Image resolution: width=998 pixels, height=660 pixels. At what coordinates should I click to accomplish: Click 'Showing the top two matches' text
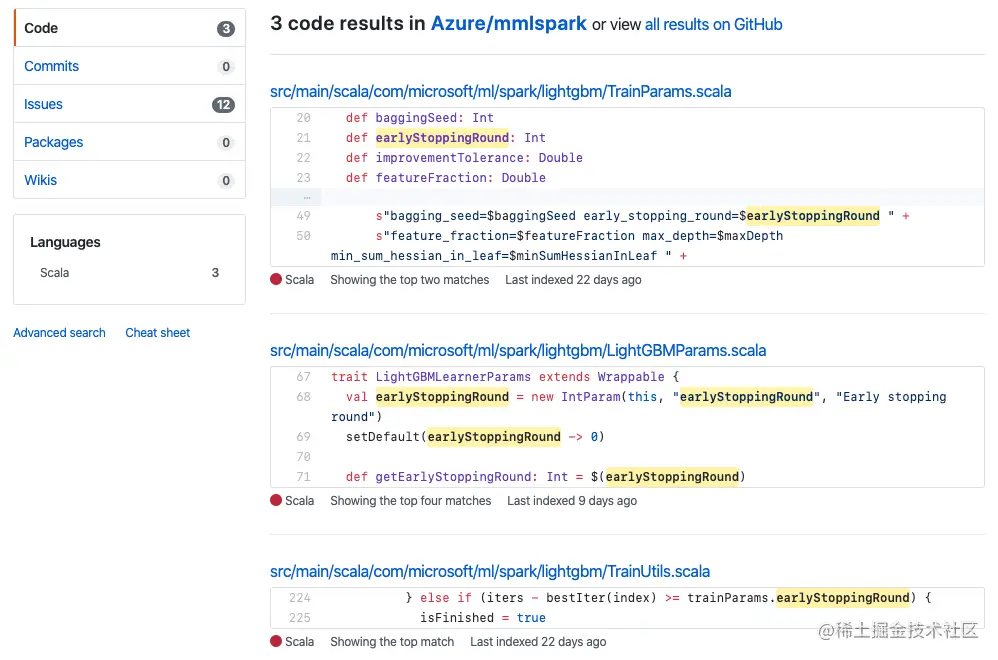(409, 280)
